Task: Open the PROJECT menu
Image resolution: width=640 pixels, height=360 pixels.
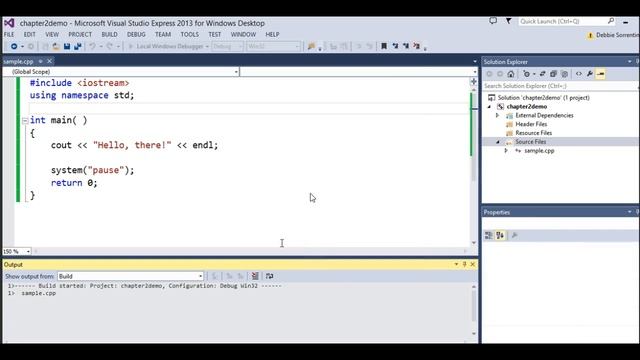Action: pos(80,35)
